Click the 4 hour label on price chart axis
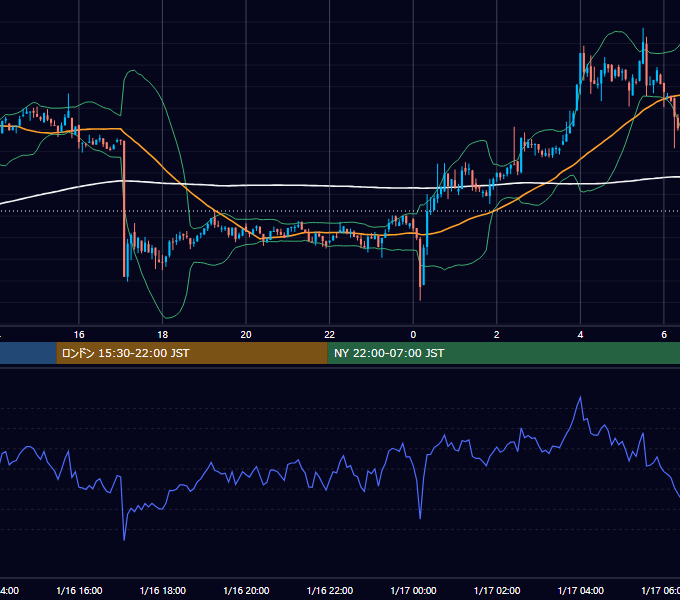Viewport: 680px width, 600px height. (x=580, y=334)
